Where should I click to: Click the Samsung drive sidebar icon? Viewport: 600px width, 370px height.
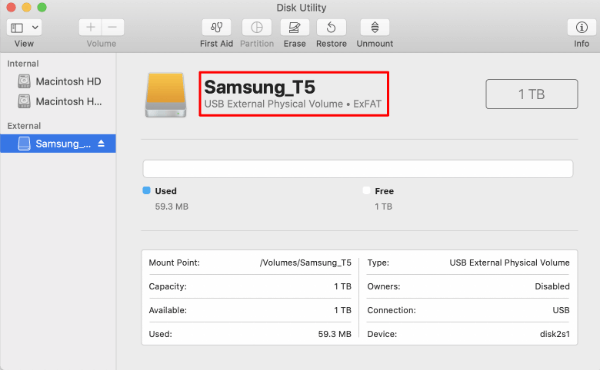pos(24,143)
